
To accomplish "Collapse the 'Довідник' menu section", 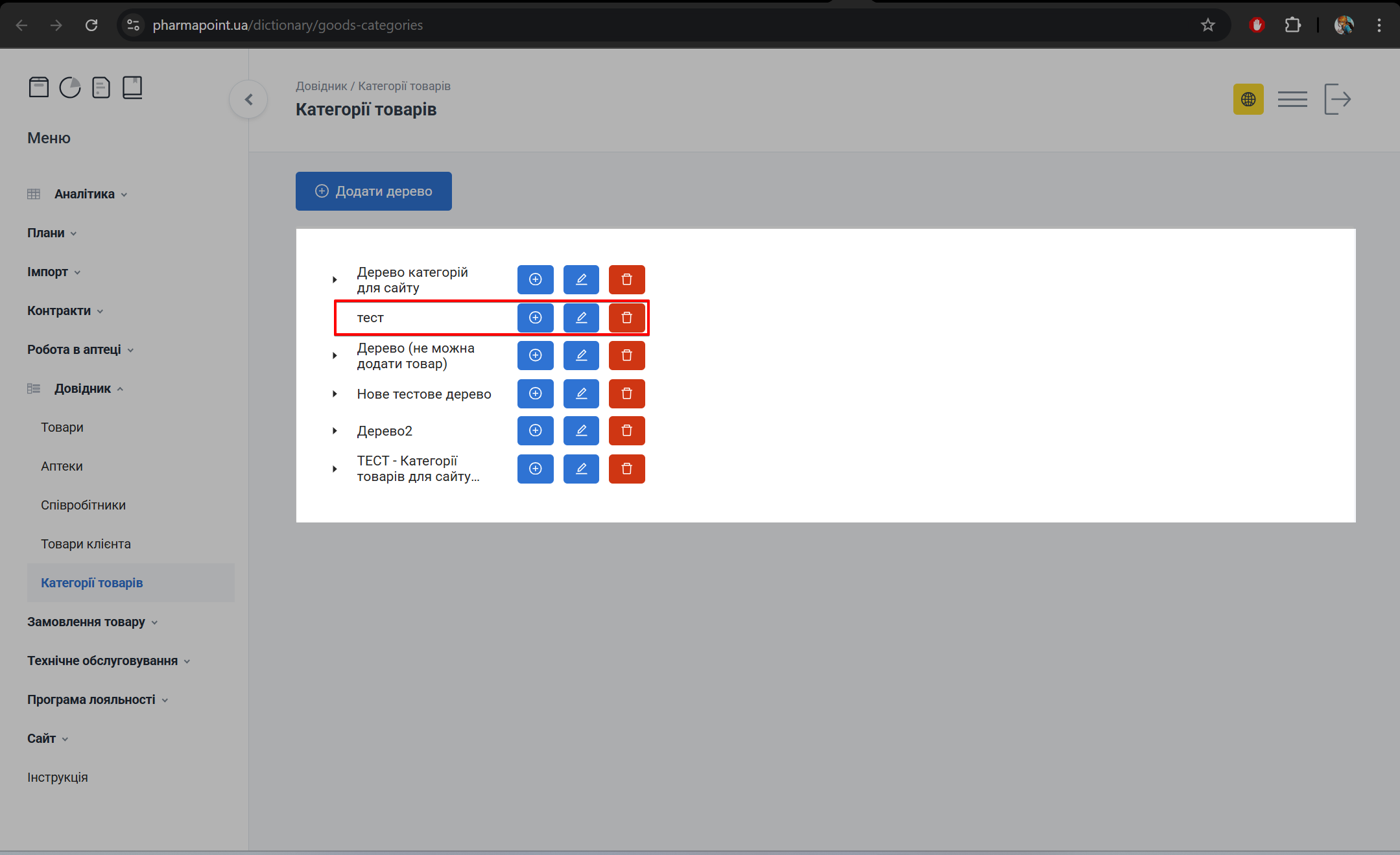I will 82,388.
